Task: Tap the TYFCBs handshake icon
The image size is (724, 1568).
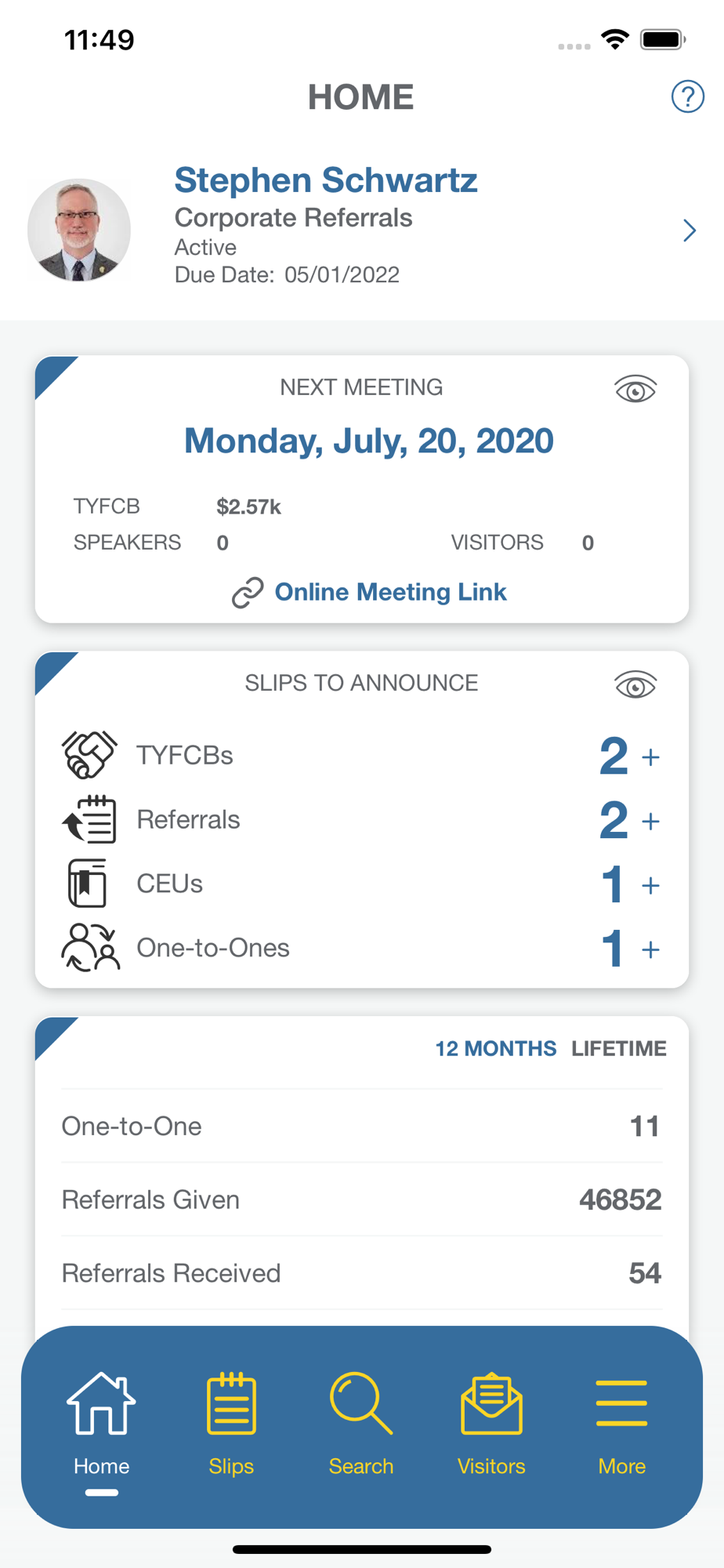Action: [x=89, y=755]
